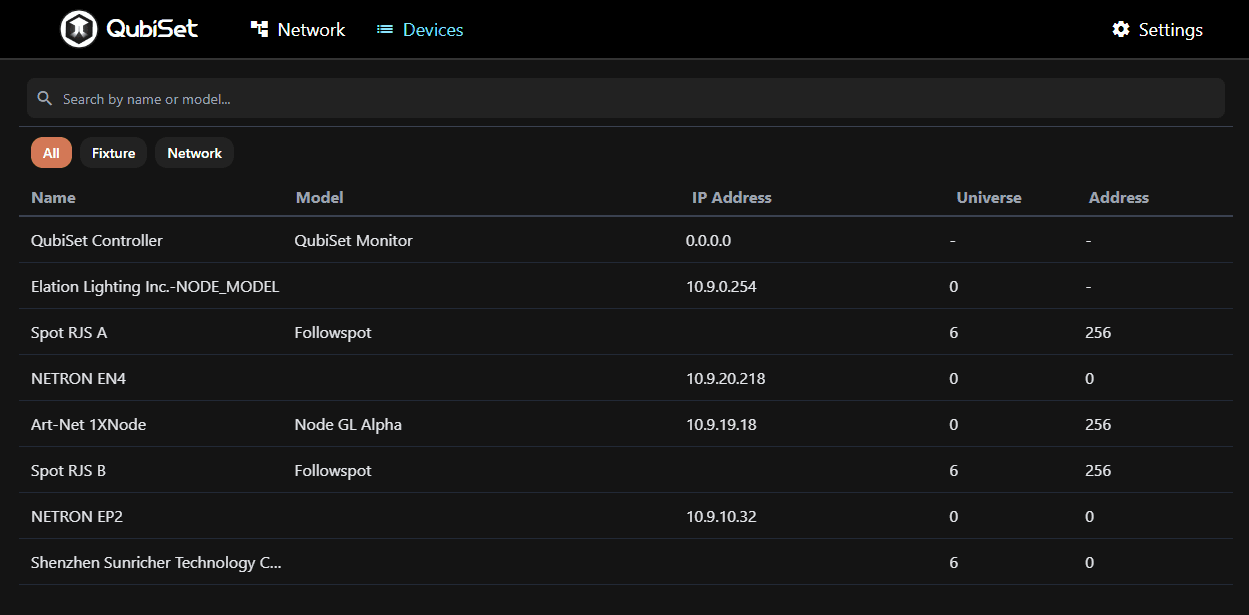
Task: Click the Devices list icon
Action: (385, 30)
